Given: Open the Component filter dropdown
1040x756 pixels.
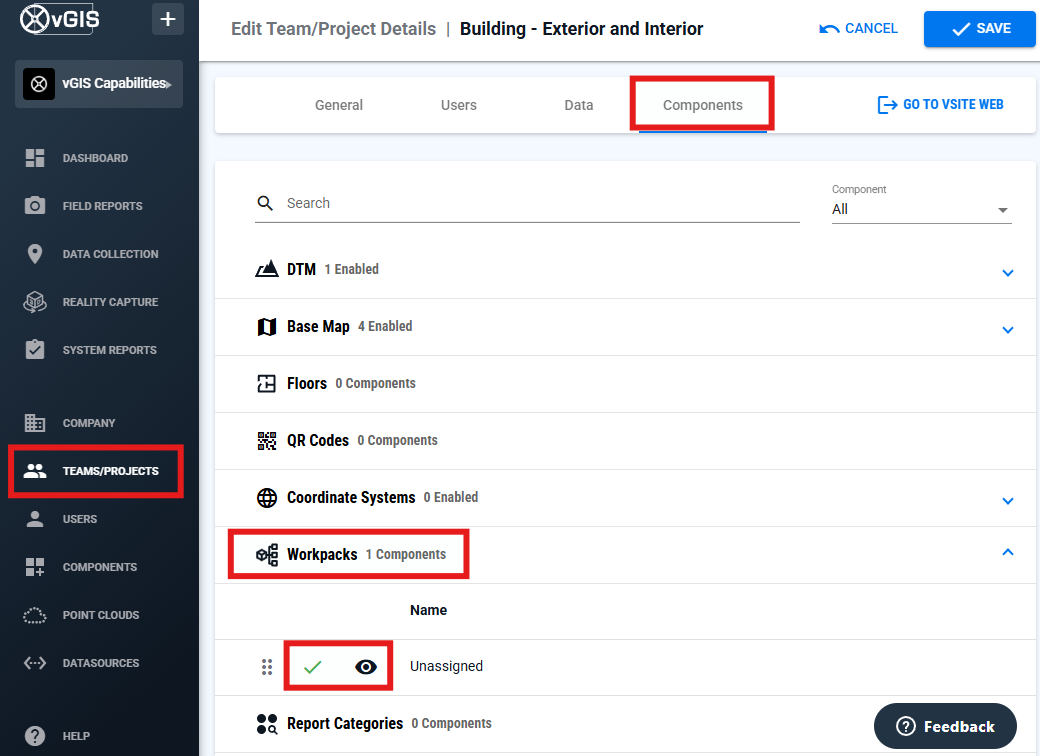Looking at the screenshot, I should click(x=921, y=210).
